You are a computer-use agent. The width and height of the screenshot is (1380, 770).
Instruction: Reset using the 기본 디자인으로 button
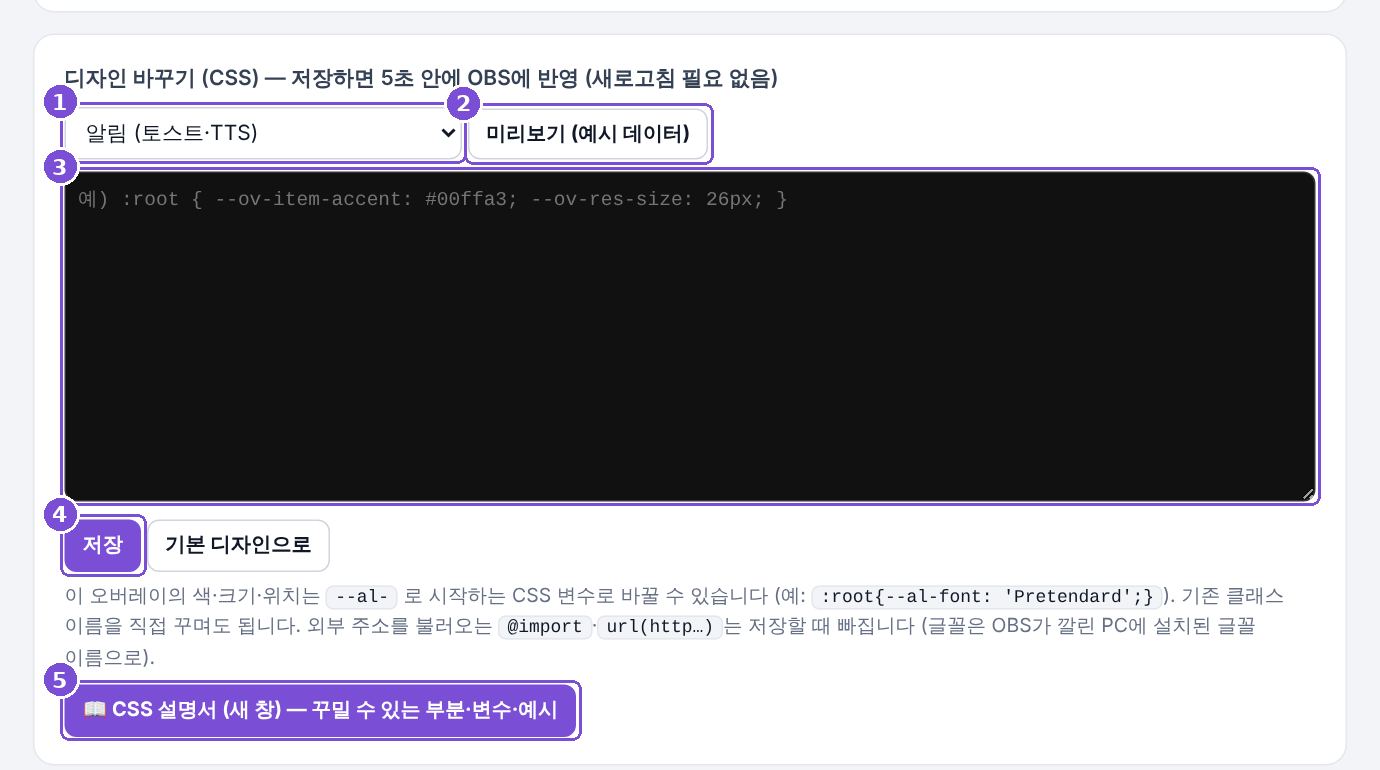pos(238,545)
